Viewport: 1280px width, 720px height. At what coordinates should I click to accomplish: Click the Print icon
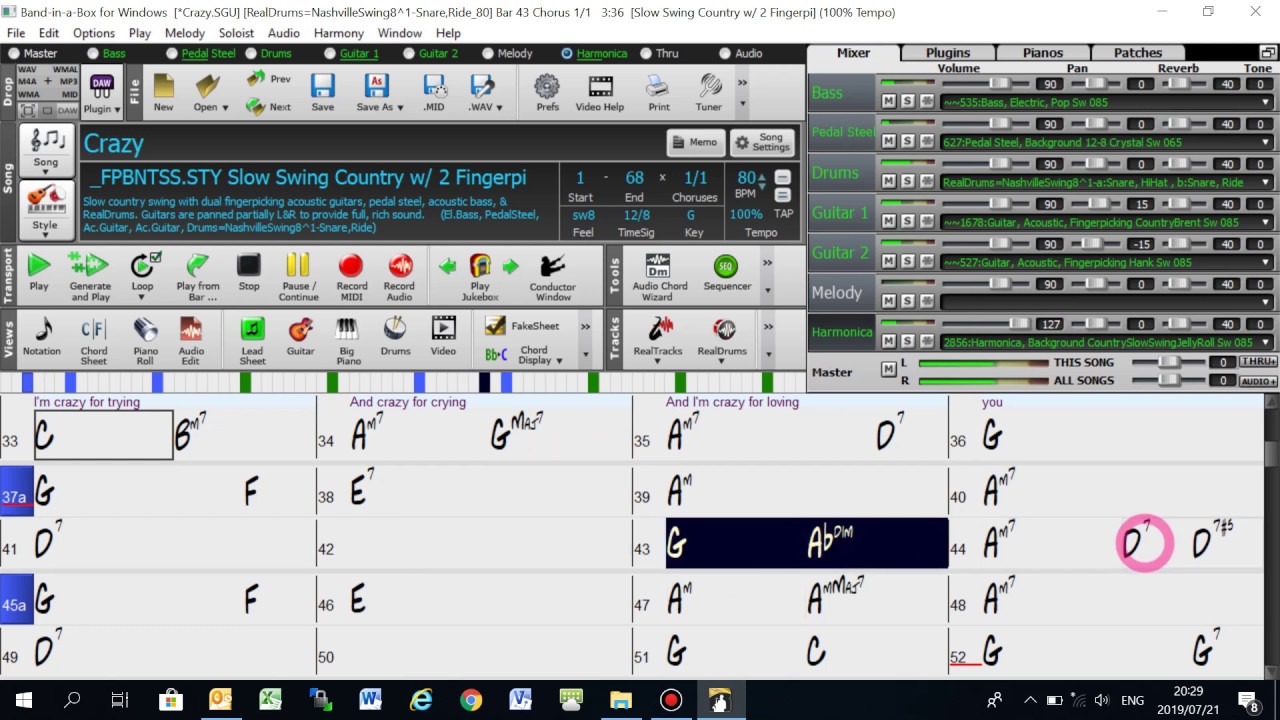[659, 92]
